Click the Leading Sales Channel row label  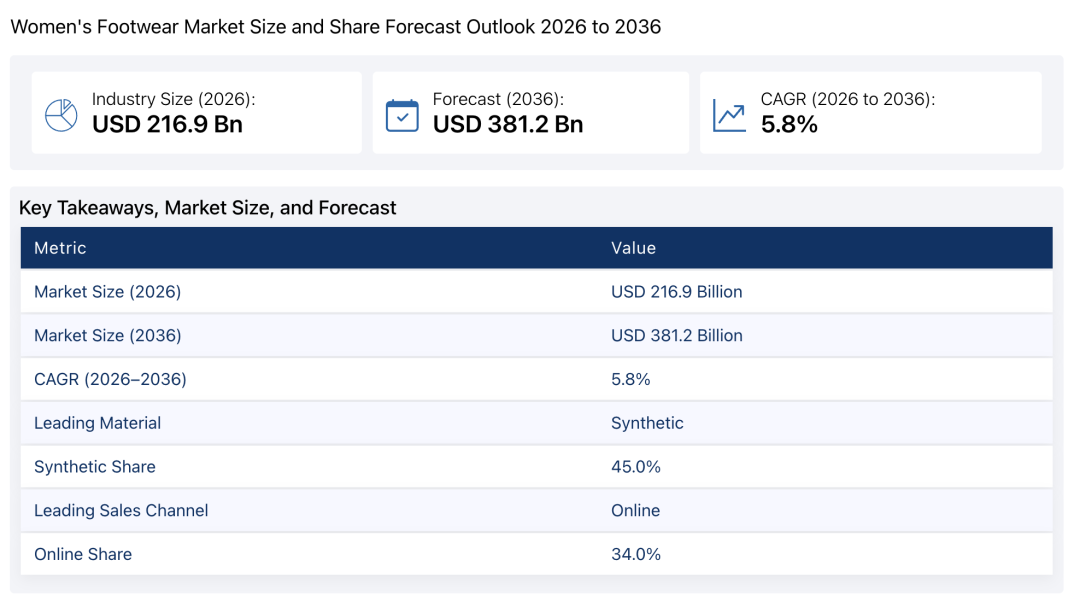pos(121,511)
